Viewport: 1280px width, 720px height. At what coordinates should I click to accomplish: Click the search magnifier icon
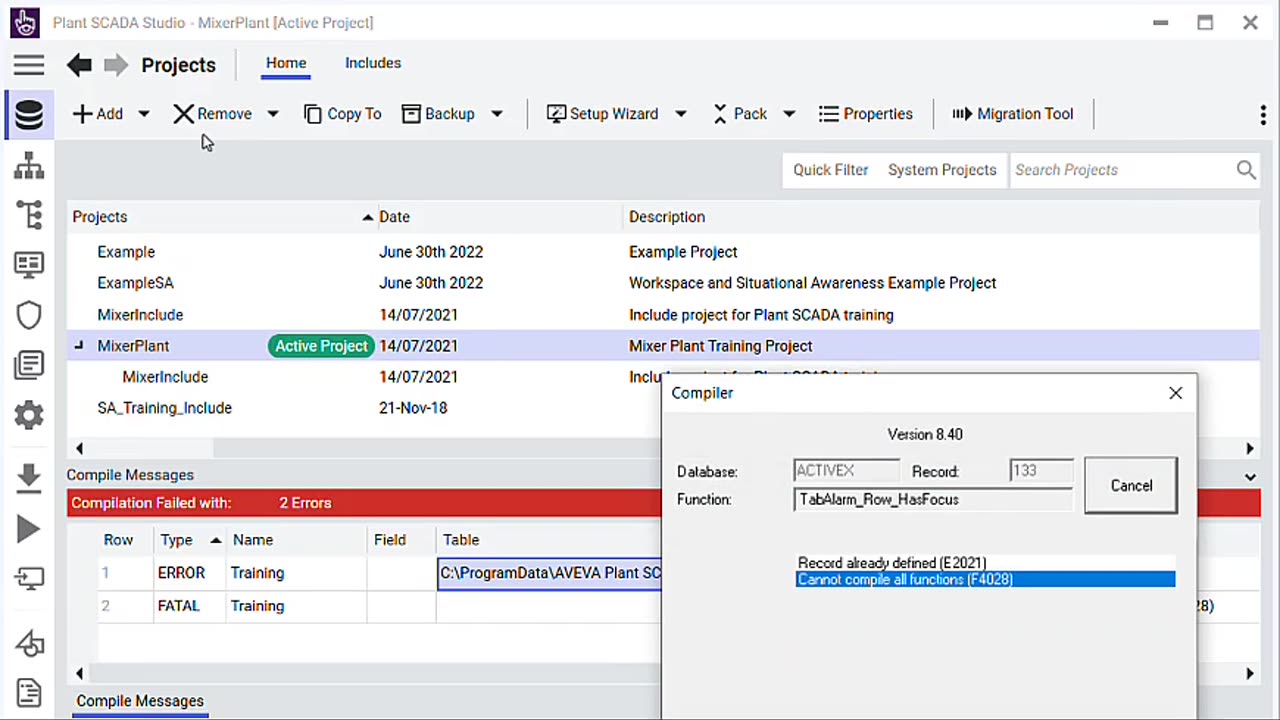1245,170
